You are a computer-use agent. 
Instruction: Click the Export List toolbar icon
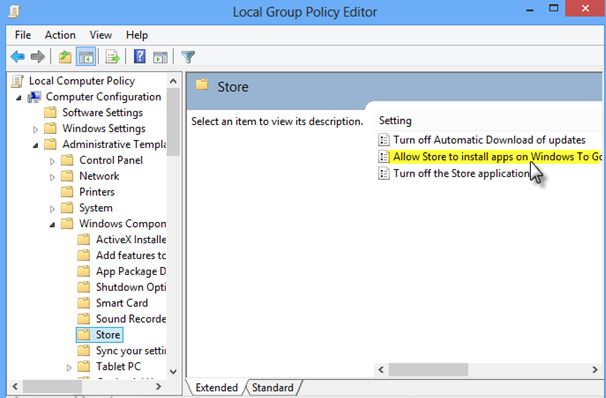click(113, 57)
